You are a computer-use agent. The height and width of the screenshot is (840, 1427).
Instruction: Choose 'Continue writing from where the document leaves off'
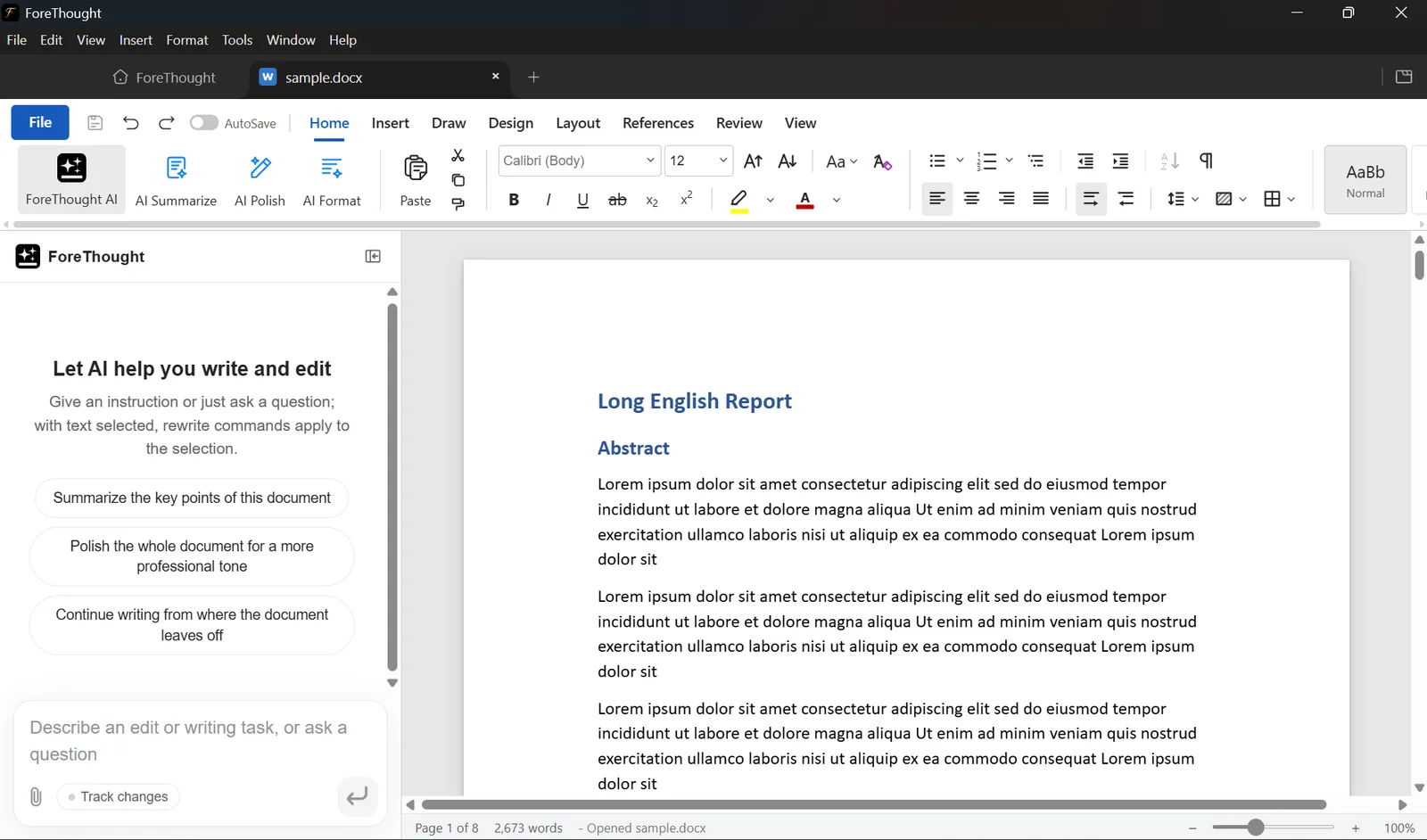(x=192, y=625)
